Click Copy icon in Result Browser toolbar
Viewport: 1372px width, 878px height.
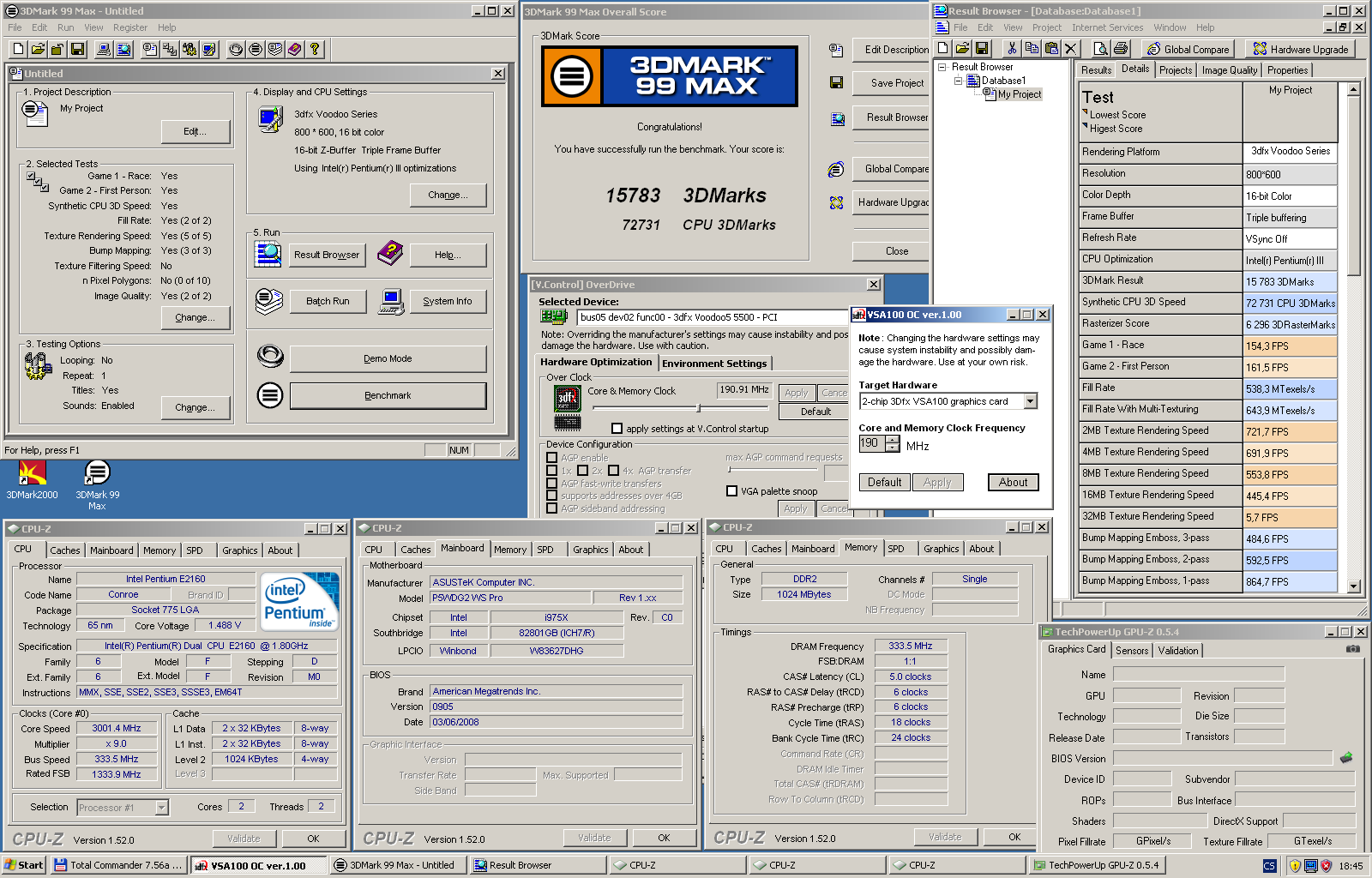pos(1032,48)
